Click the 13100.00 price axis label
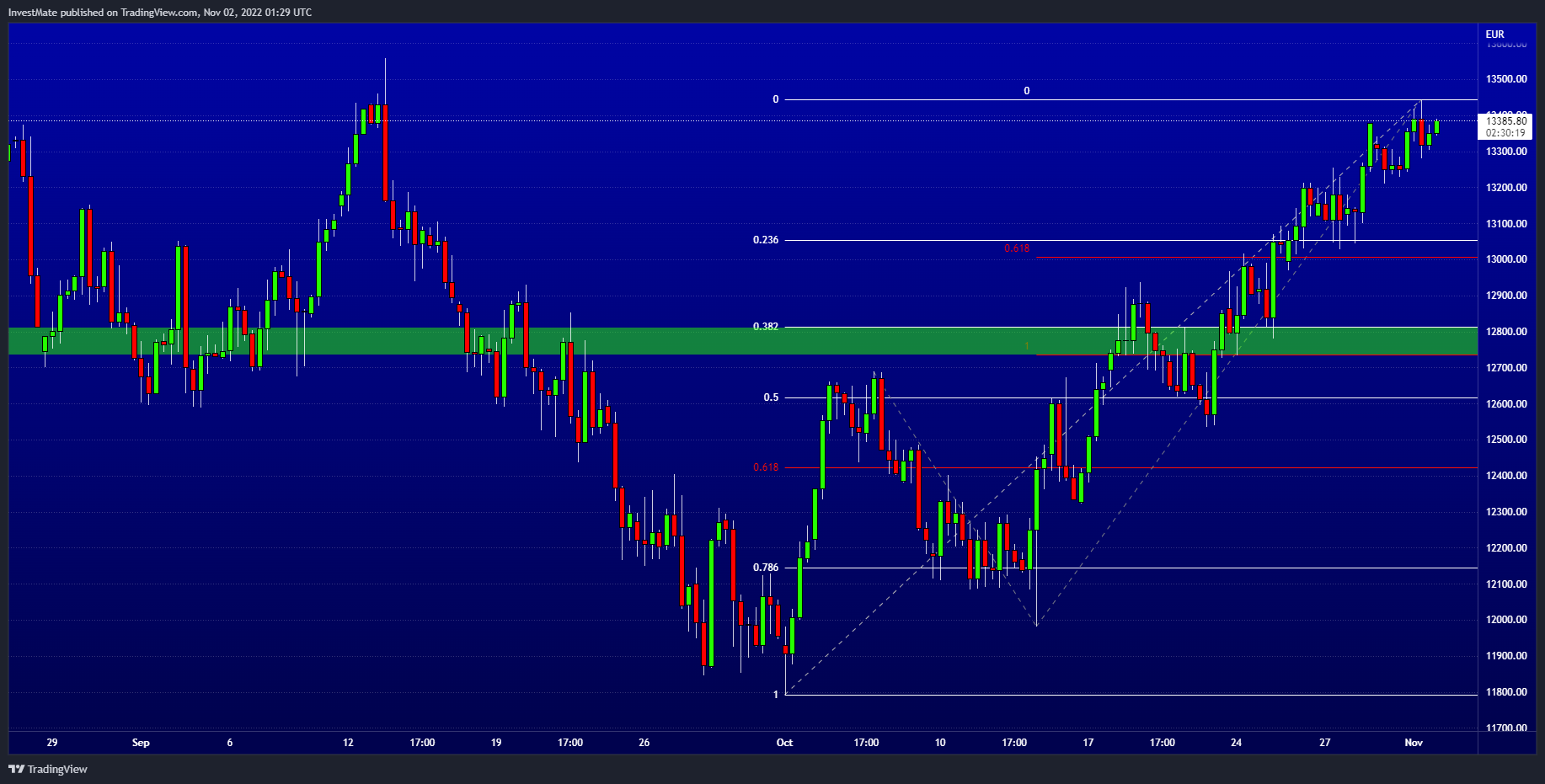This screenshot has height=784, width=1545. [x=1506, y=224]
